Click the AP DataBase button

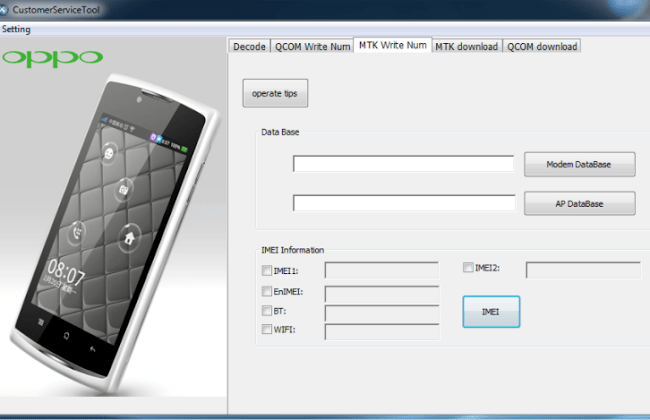click(580, 203)
